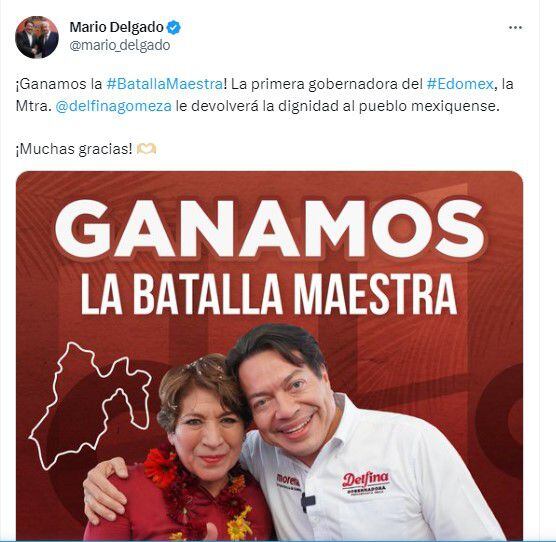Open the @mario_delgado handle link
556x542 pixels.
pos(120,45)
